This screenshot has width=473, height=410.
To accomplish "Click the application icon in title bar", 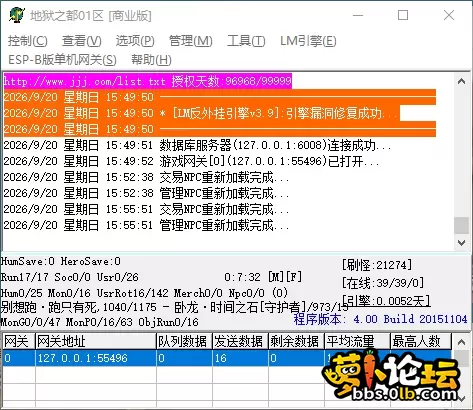I will tap(17, 15).
